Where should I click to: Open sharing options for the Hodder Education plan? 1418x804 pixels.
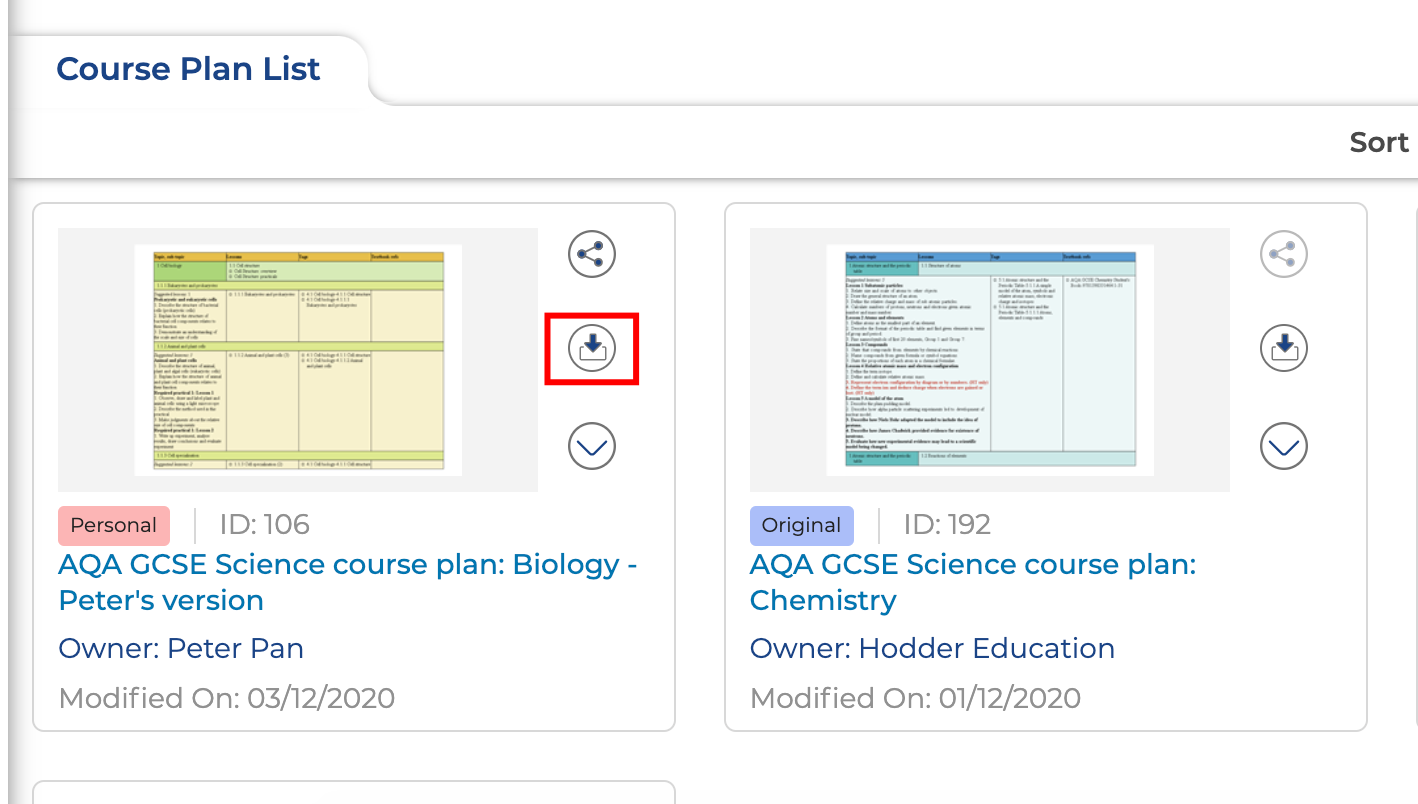1283,254
